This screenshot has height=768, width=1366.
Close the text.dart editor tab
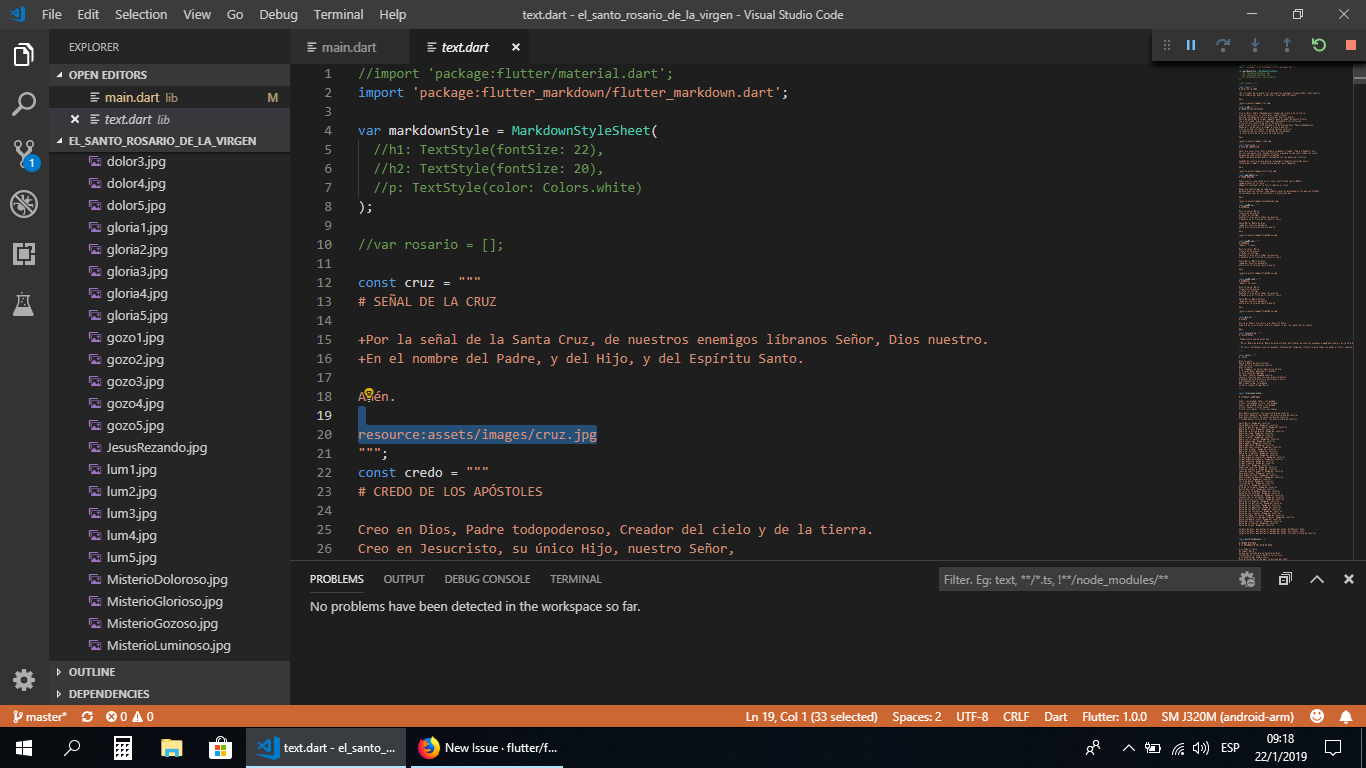[516, 47]
